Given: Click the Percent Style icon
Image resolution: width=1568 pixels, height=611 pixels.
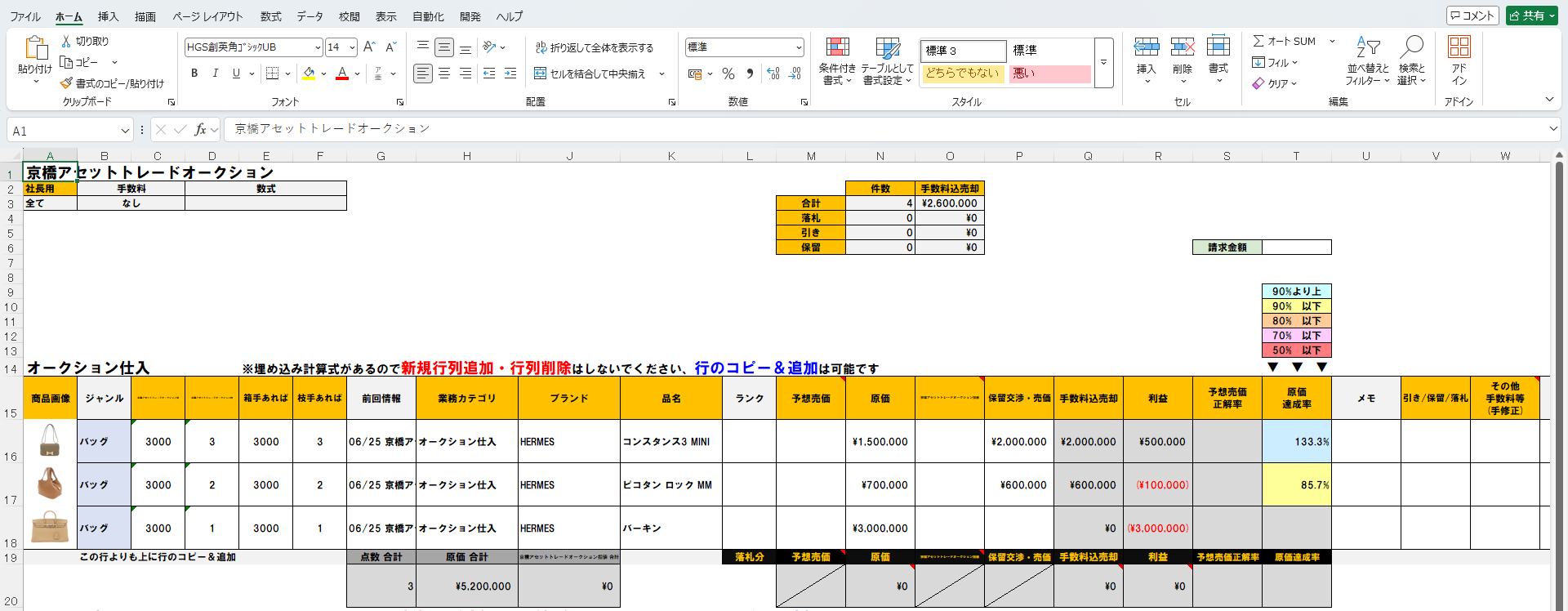Looking at the screenshot, I should tap(728, 74).
